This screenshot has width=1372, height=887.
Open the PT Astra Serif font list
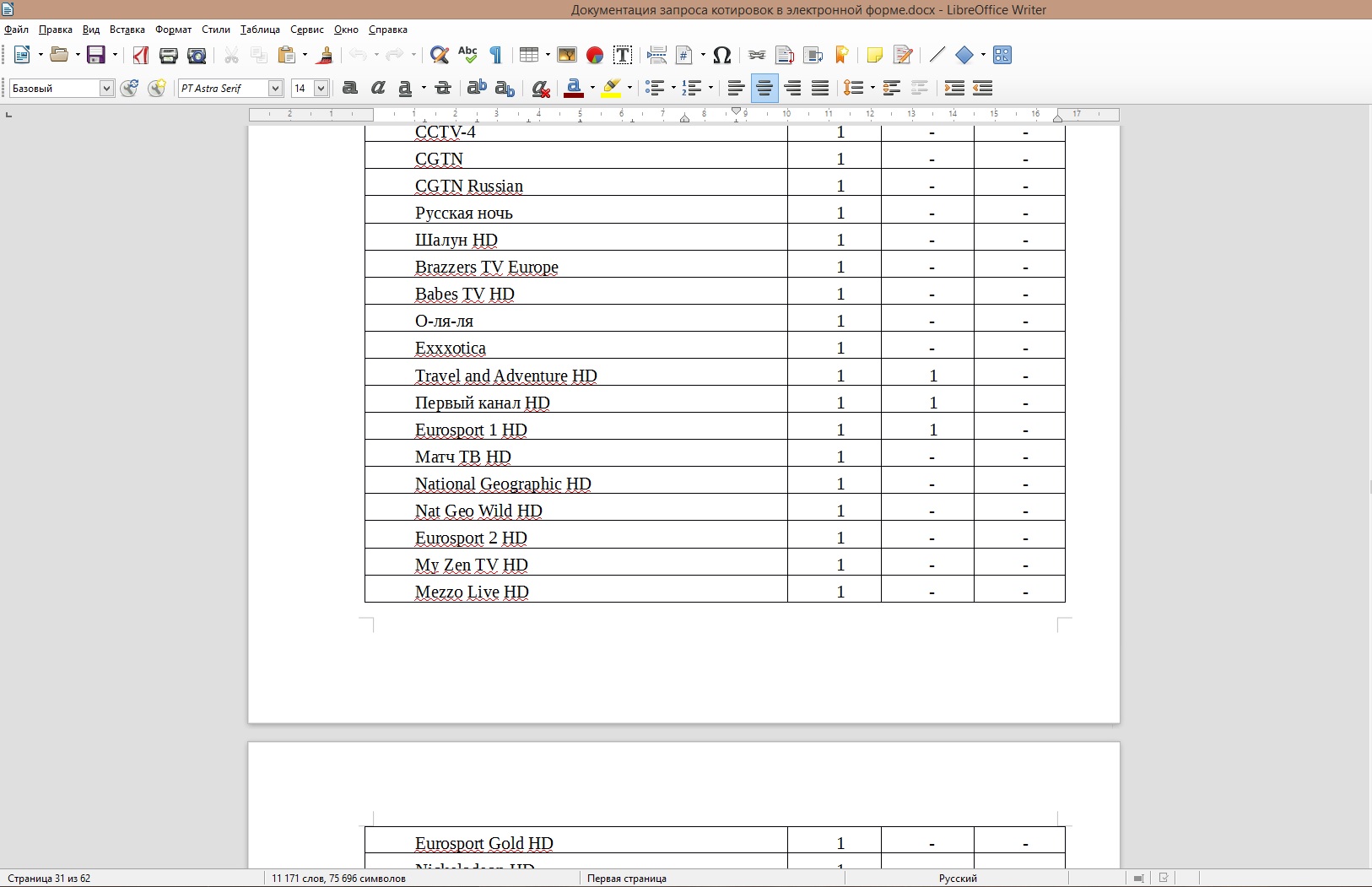(275, 89)
